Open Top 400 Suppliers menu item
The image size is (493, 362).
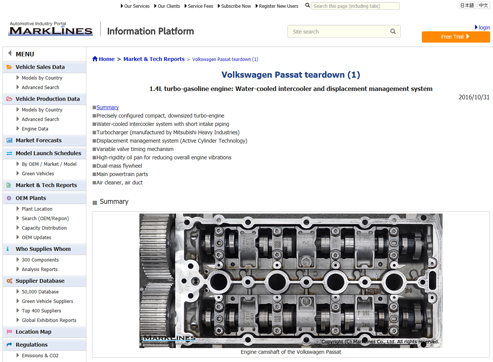point(41,311)
